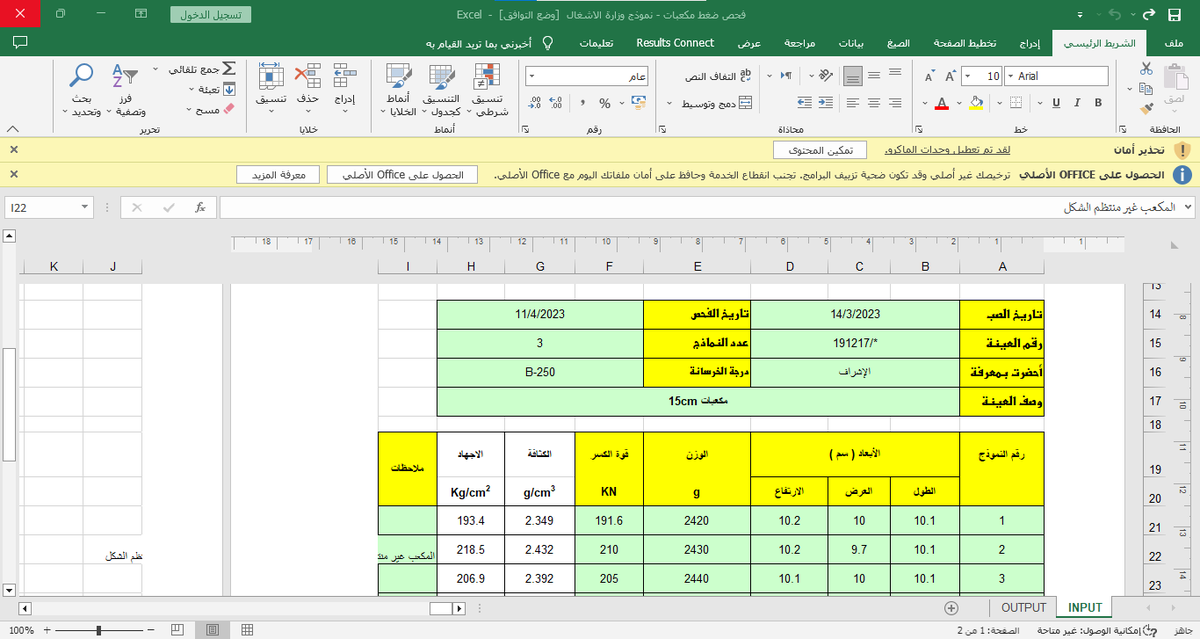Click Learn More (معرفة المزيد) button
1200x639 pixels.
coord(278,175)
